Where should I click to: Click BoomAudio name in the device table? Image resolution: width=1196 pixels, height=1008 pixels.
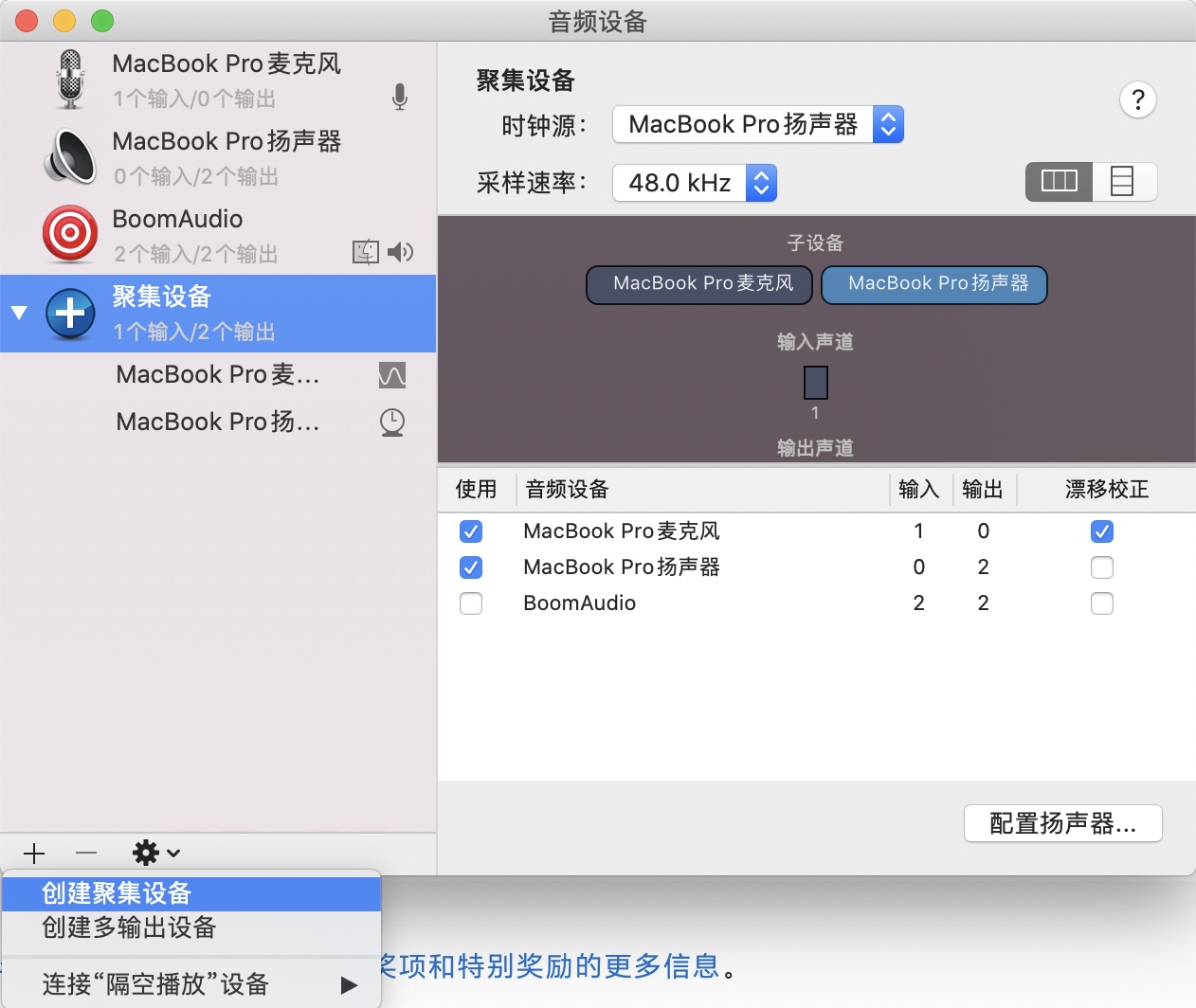pyautogui.click(x=580, y=603)
